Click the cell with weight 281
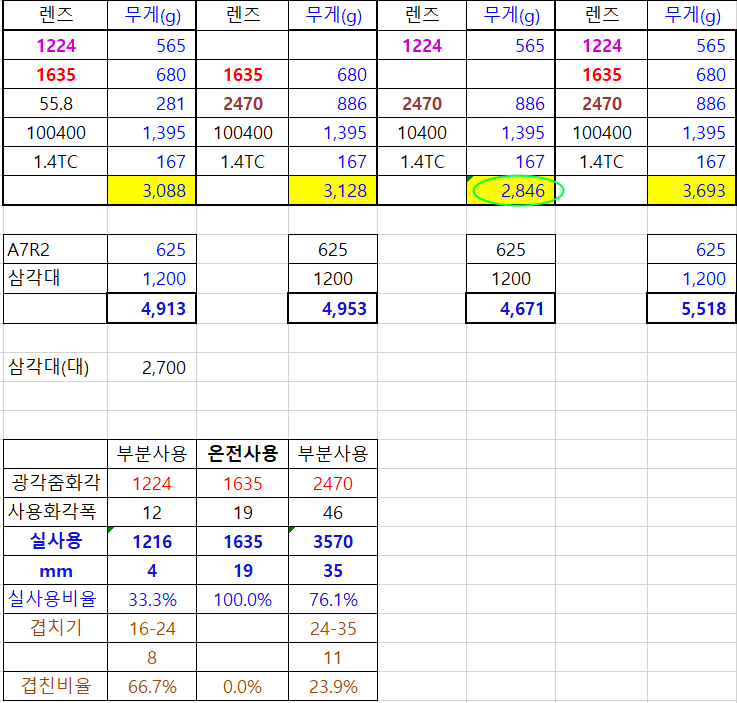The image size is (737, 703). [152, 104]
